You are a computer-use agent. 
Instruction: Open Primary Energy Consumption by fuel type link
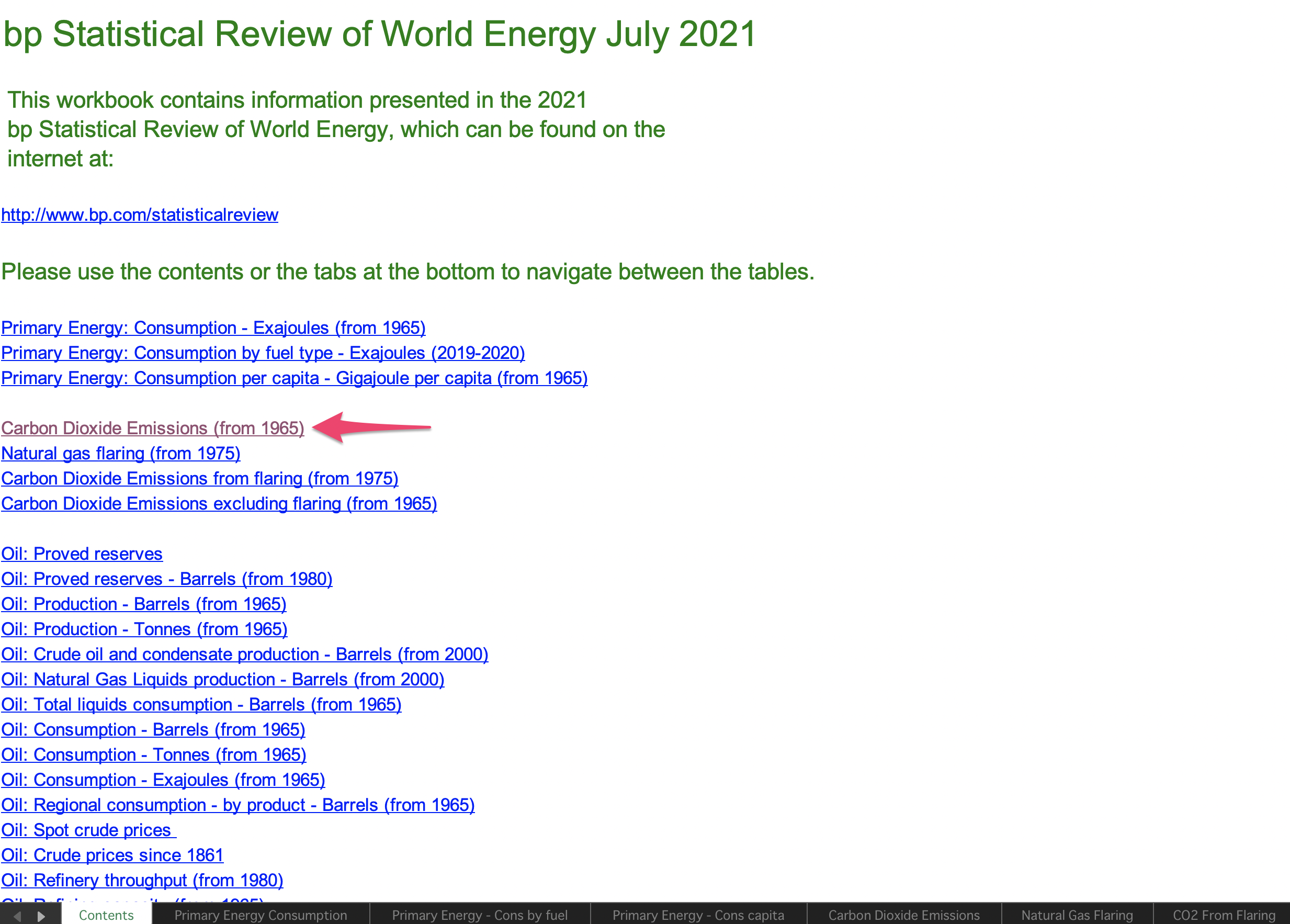click(263, 353)
